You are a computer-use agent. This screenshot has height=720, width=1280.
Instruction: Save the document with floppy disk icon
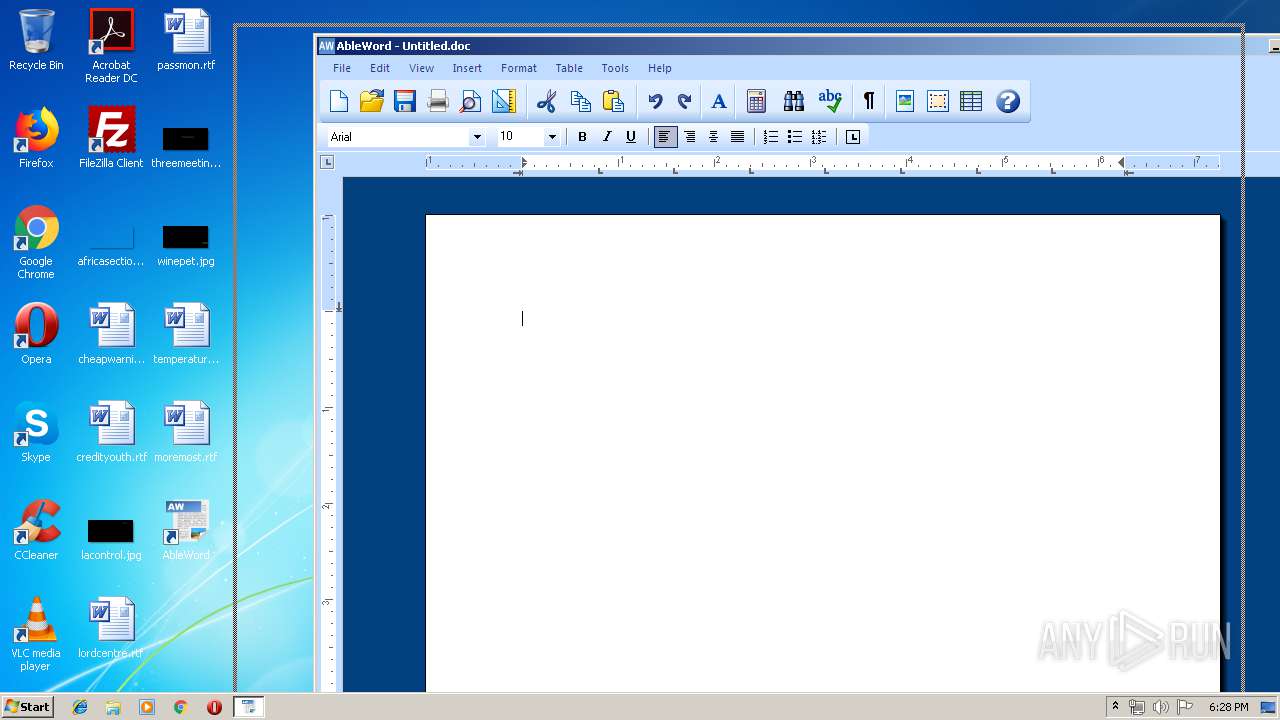tap(404, 101)
